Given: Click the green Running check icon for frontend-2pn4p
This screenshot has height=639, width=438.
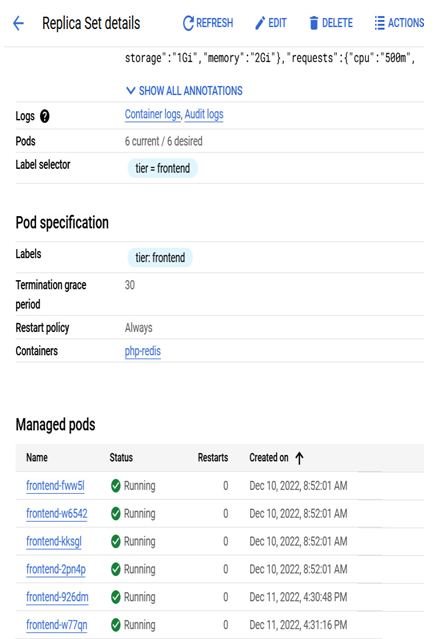Looking at the screenshot, I should point(116,569).
